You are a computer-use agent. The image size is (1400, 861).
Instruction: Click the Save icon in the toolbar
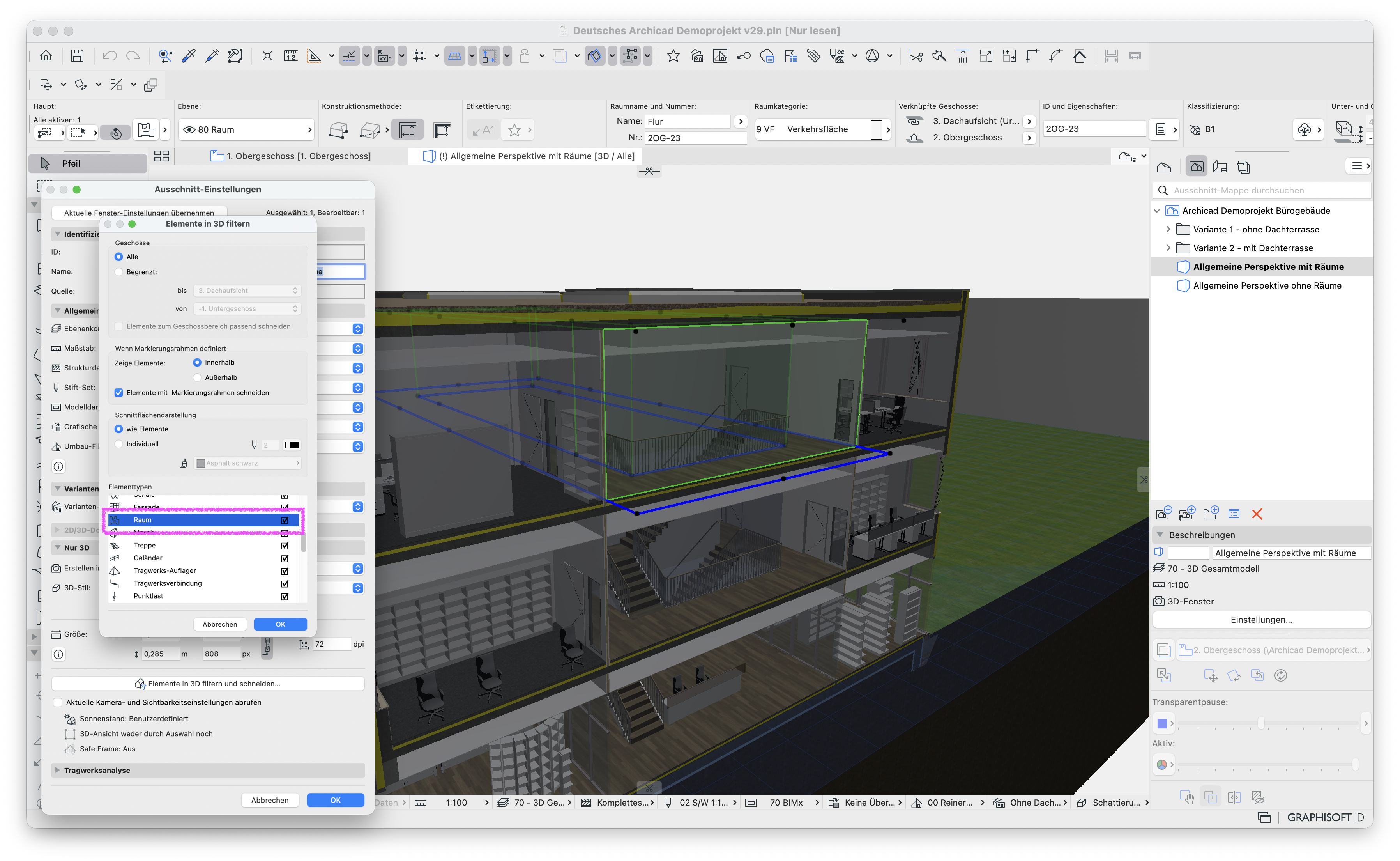[77, 56]
